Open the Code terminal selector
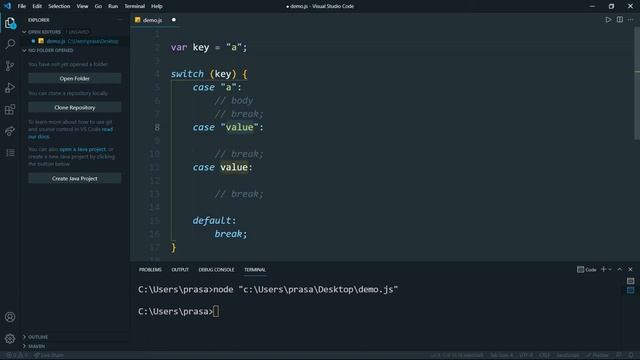Image resolution: width=640 pixels, height=360 pixels. tap(587, 269)
